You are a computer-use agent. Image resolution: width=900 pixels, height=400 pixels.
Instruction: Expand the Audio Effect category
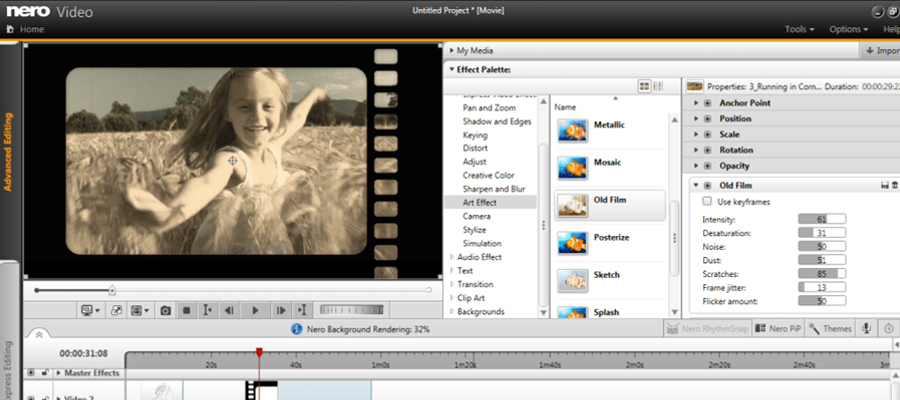coord(452,257)
